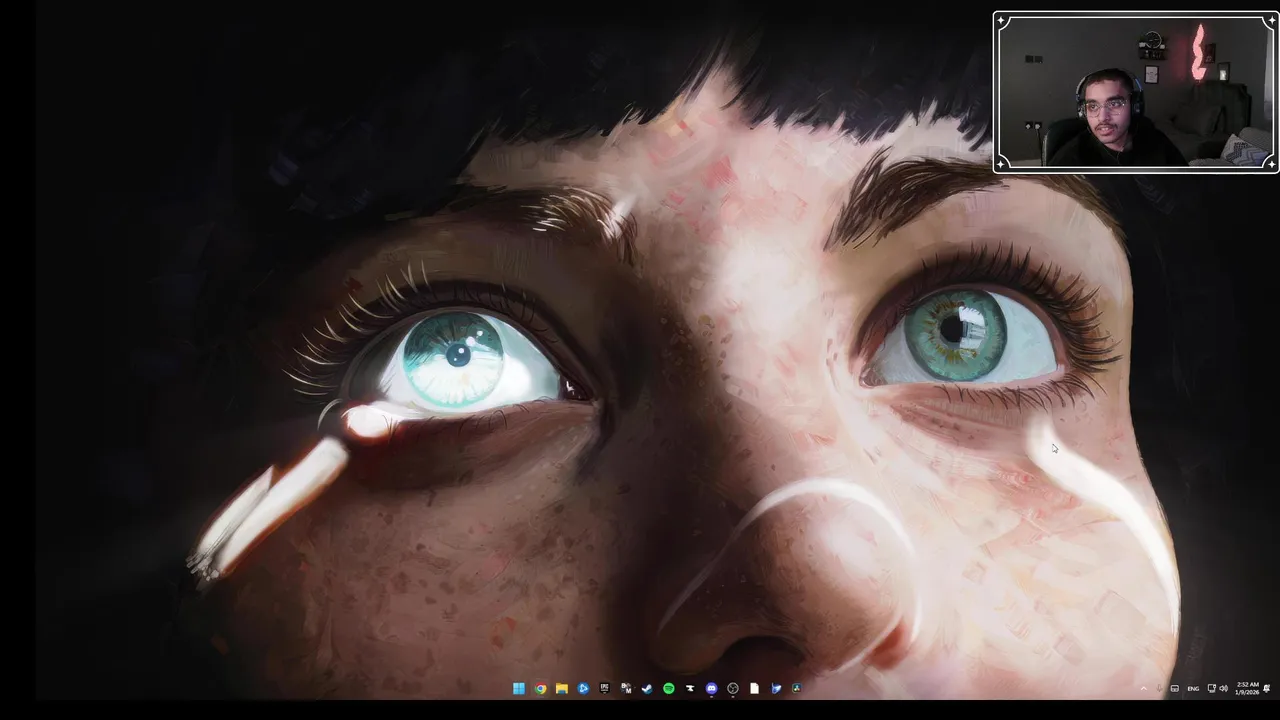
Task: Open the notification bell in the tray
Action: (x=1267, y=688)
